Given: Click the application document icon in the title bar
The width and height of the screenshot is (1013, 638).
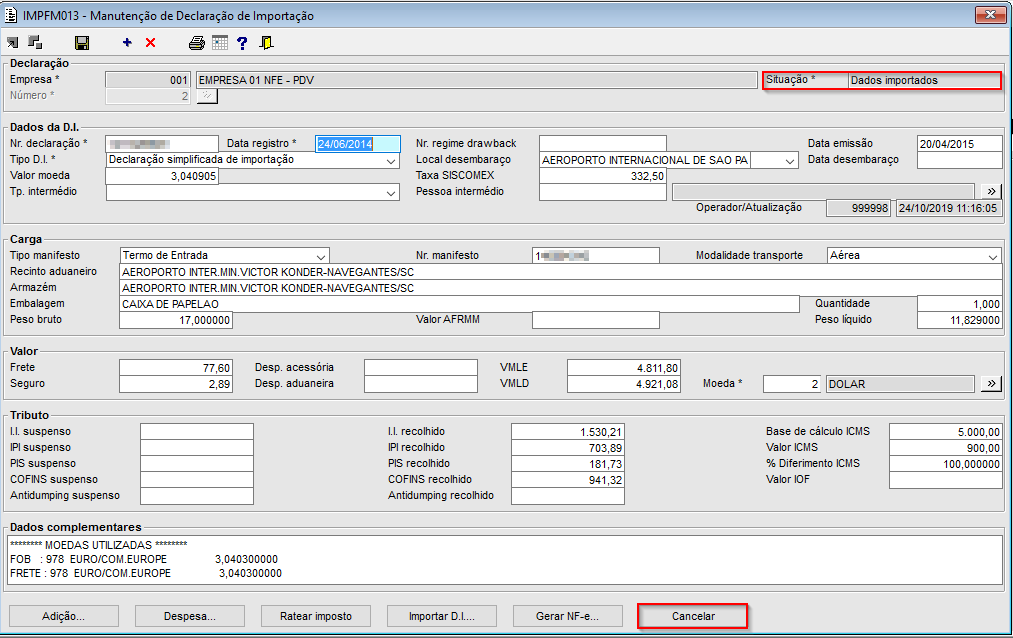Looking at the screenshot, I should pyautogui.click(x=11, y=15).
